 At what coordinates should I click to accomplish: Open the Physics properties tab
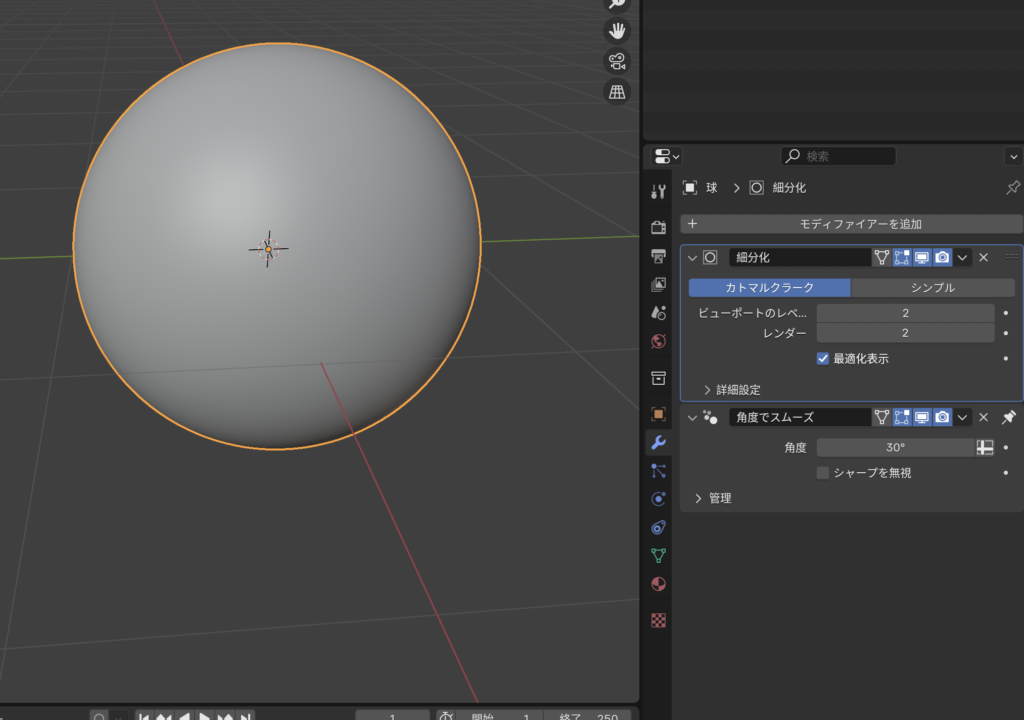click(x=658, y=499)
